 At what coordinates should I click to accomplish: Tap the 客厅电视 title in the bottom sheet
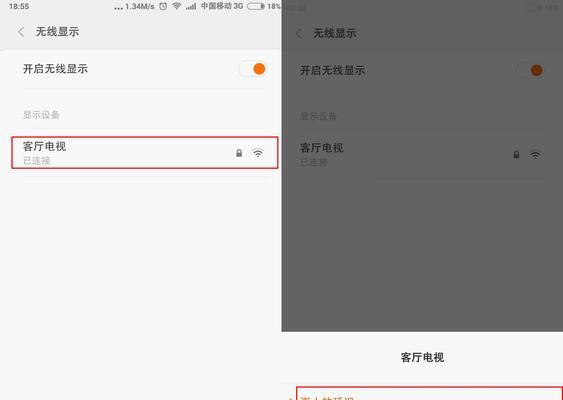pos(422,357)
